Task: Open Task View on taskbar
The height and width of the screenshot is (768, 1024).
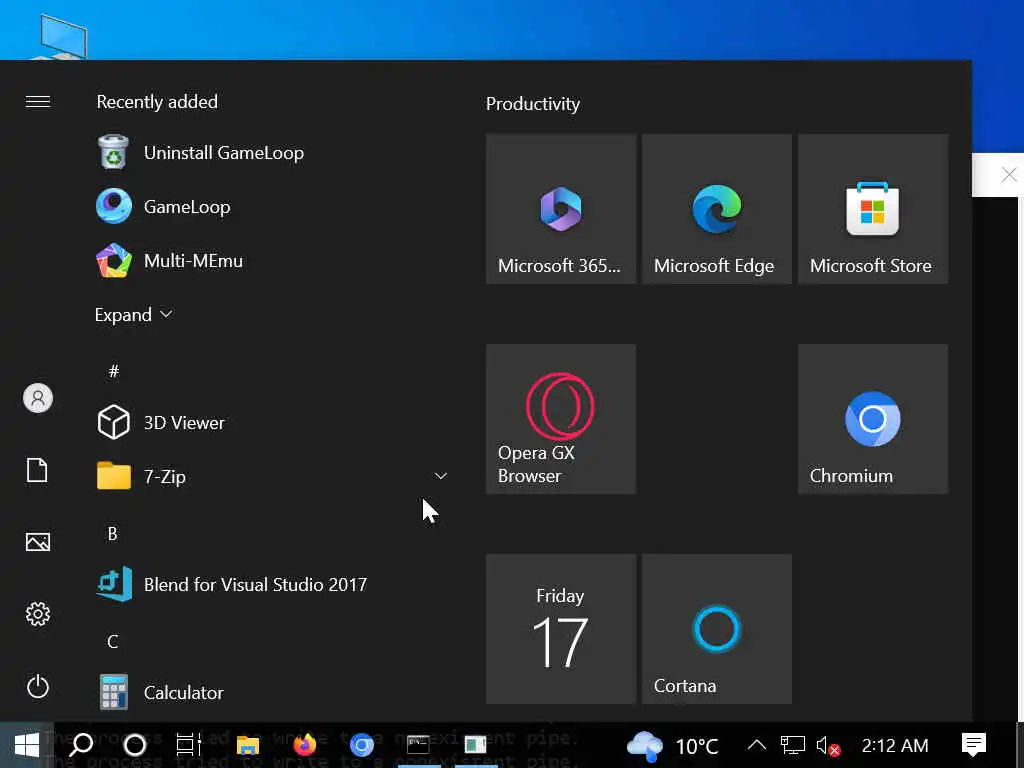Action: pyautogui.click(x=189, y=745)
